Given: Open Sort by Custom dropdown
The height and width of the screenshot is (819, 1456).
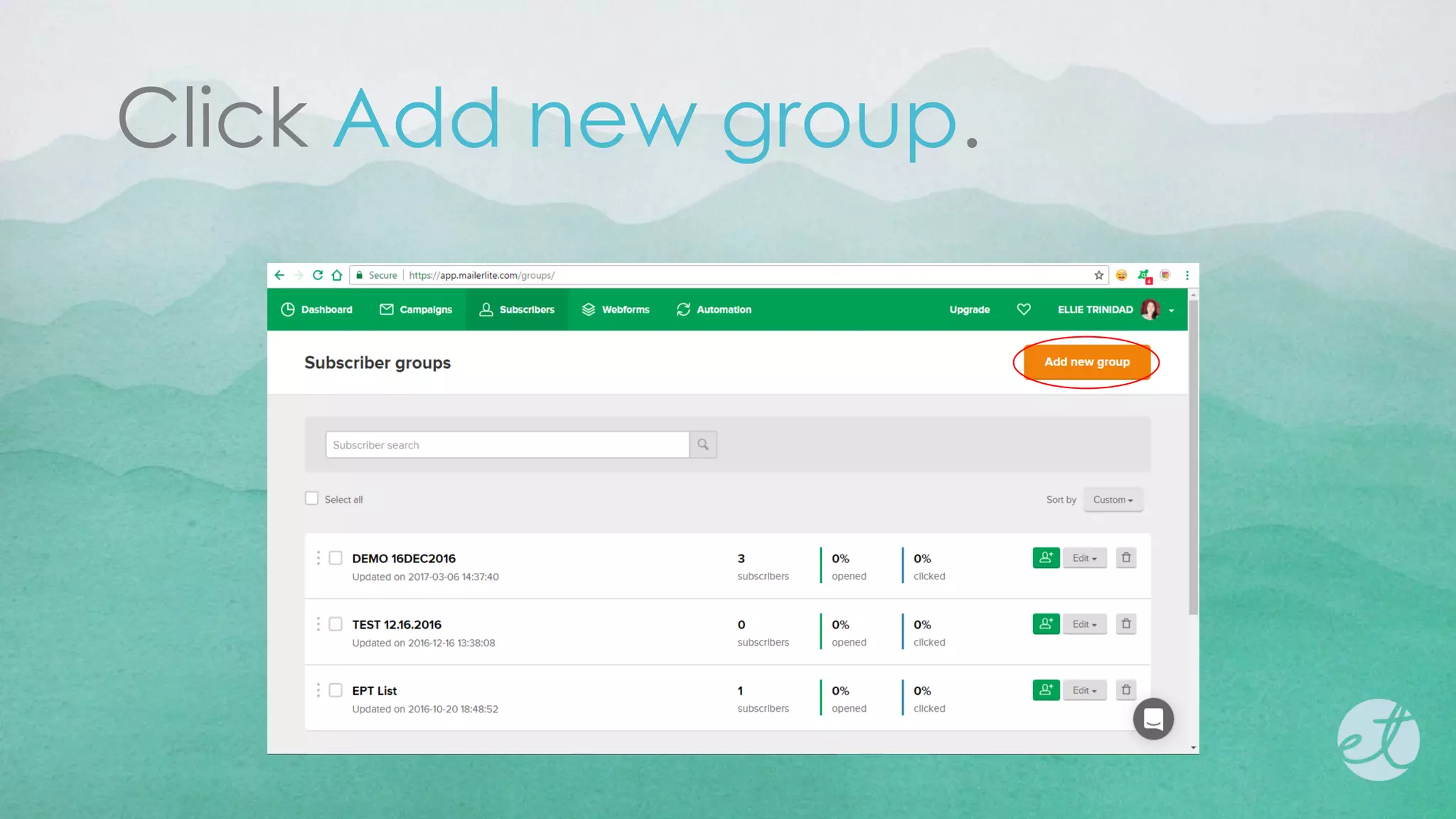Looking at the screenshot, I should click(x=1113, y=500).
